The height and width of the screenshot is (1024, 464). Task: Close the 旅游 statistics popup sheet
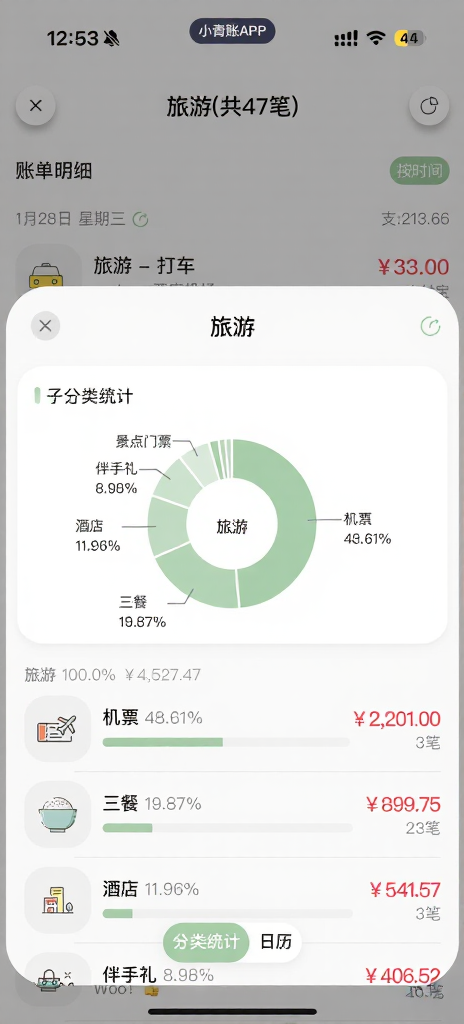pyautogui.click(x=45, y=326)
